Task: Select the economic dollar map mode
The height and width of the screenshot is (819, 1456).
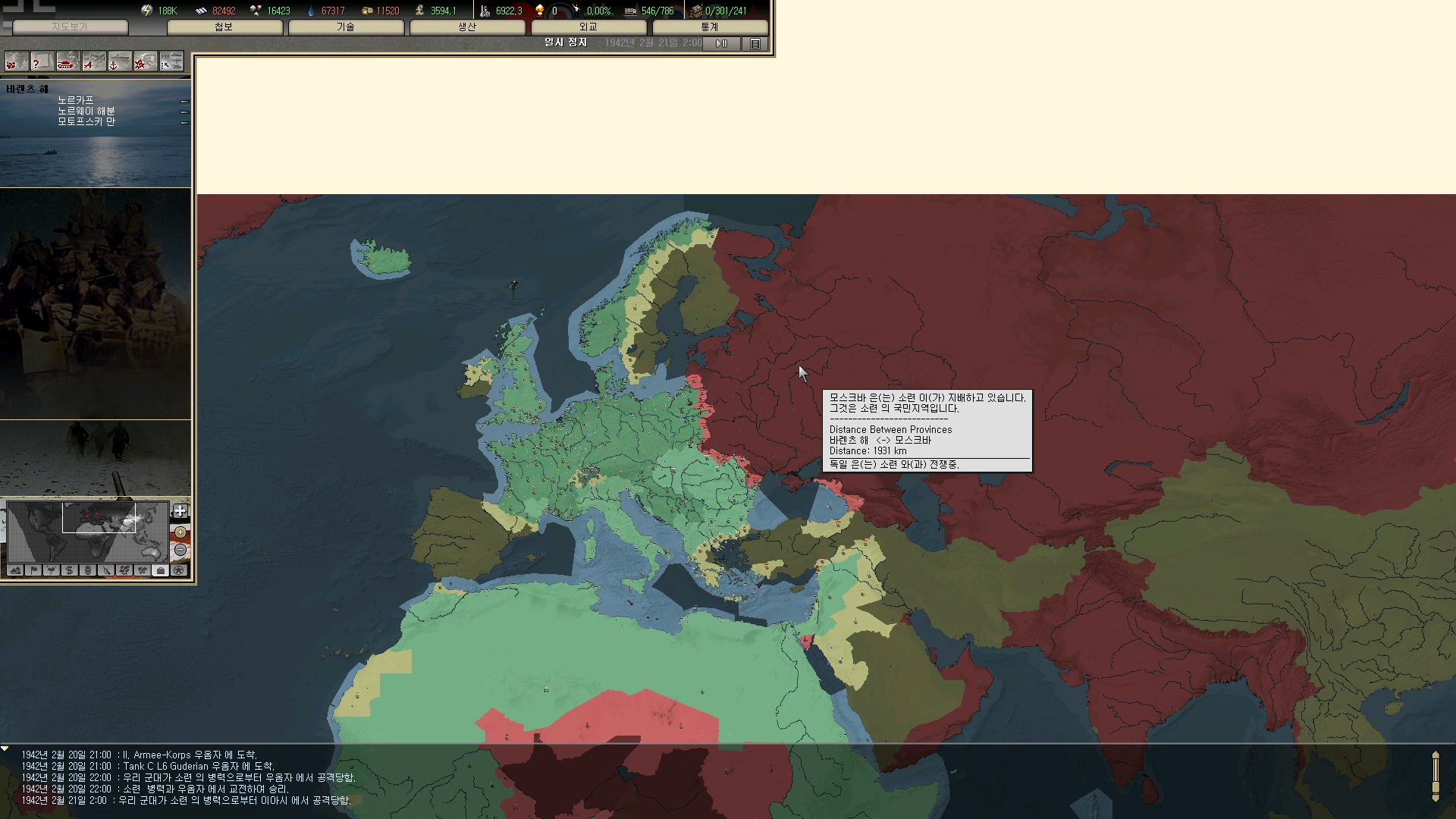Action: [x=70, y=570]
